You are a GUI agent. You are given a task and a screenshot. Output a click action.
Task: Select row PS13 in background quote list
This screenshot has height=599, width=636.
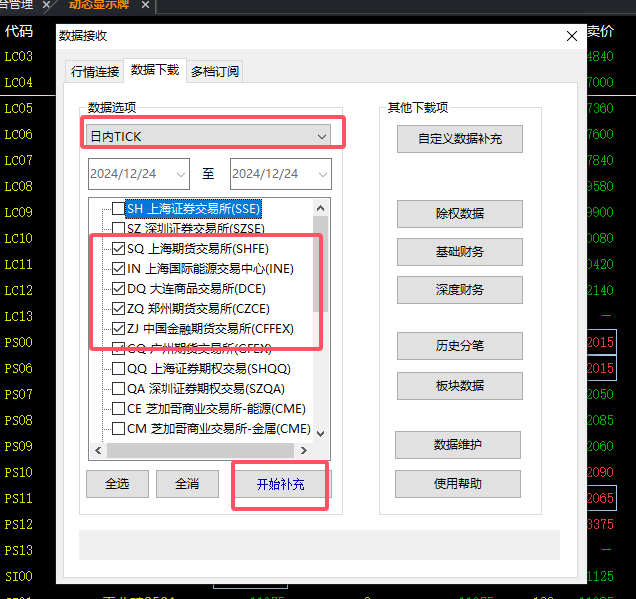19,550
